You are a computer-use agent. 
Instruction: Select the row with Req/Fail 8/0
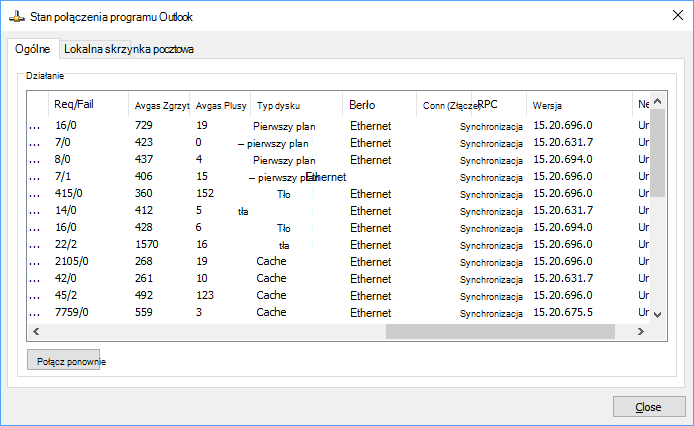(x=339, y=159)
